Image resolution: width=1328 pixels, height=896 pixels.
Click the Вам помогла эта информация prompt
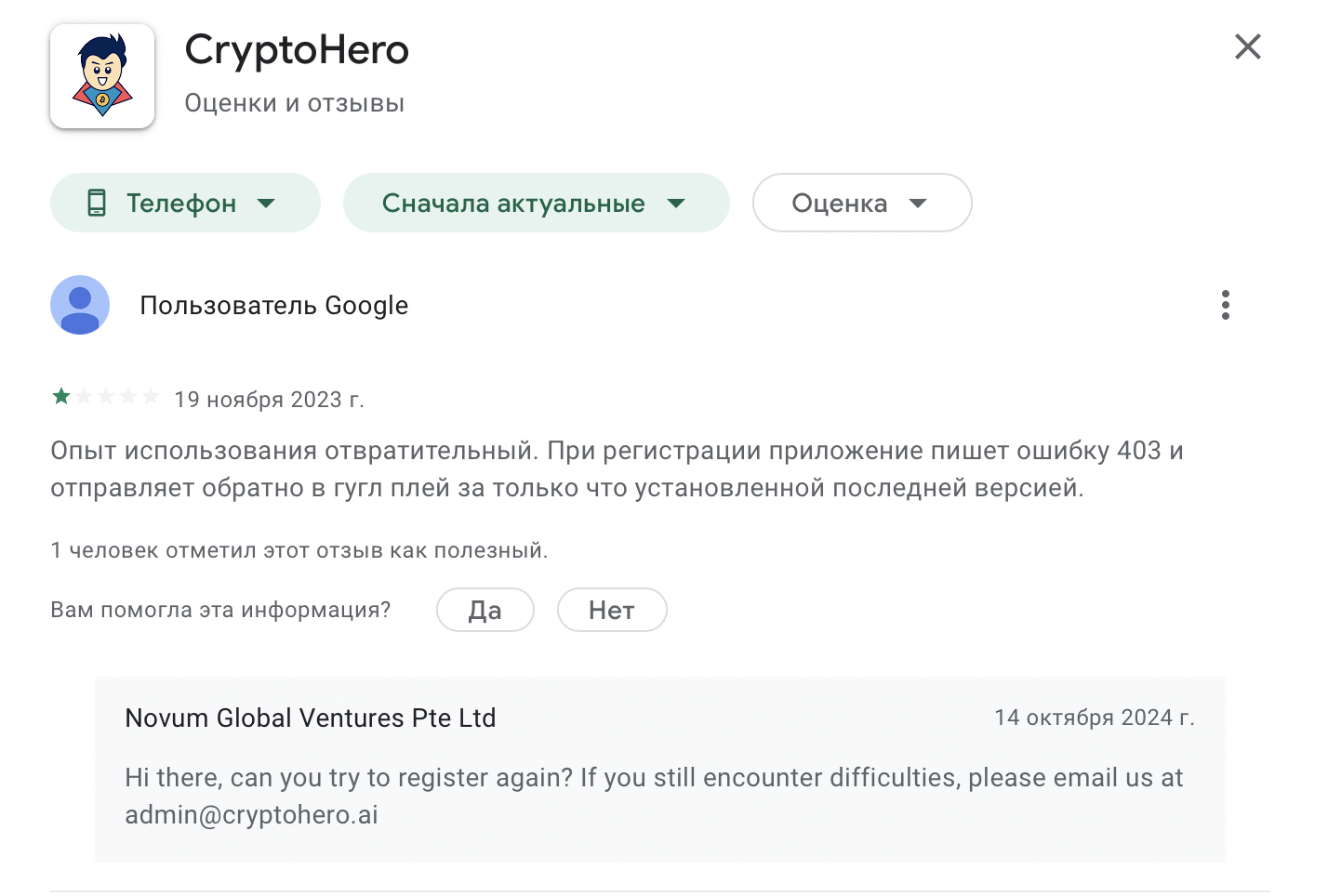pyautogui.click(x=220, y=610)
